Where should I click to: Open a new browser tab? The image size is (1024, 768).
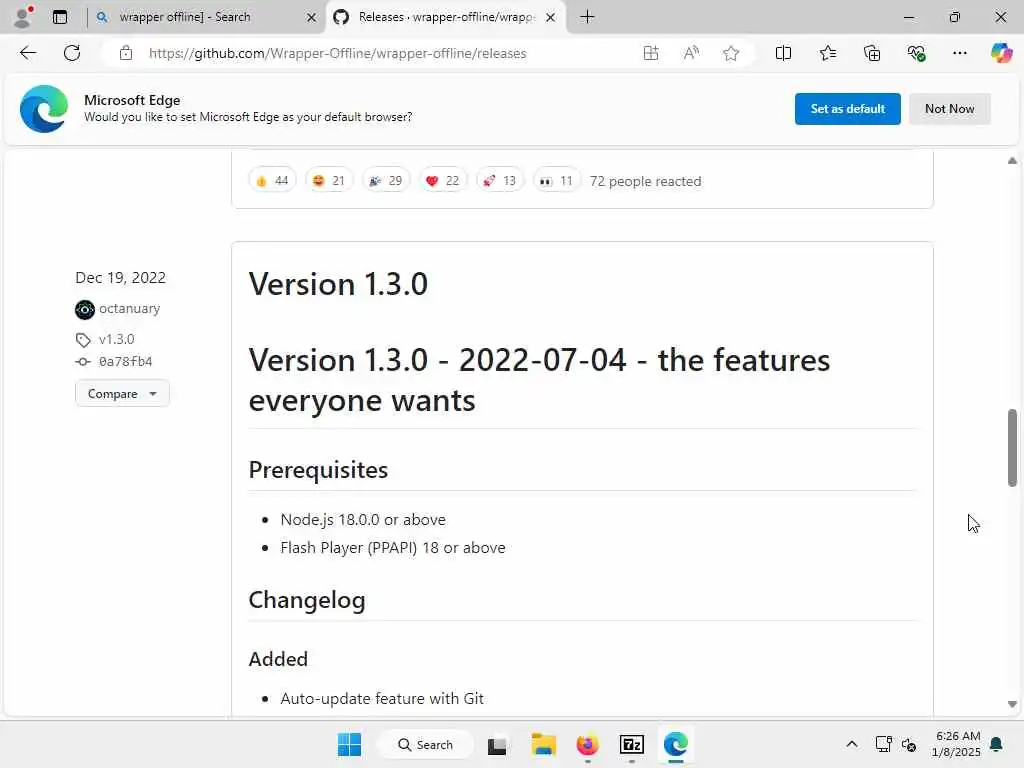point(587,17)
